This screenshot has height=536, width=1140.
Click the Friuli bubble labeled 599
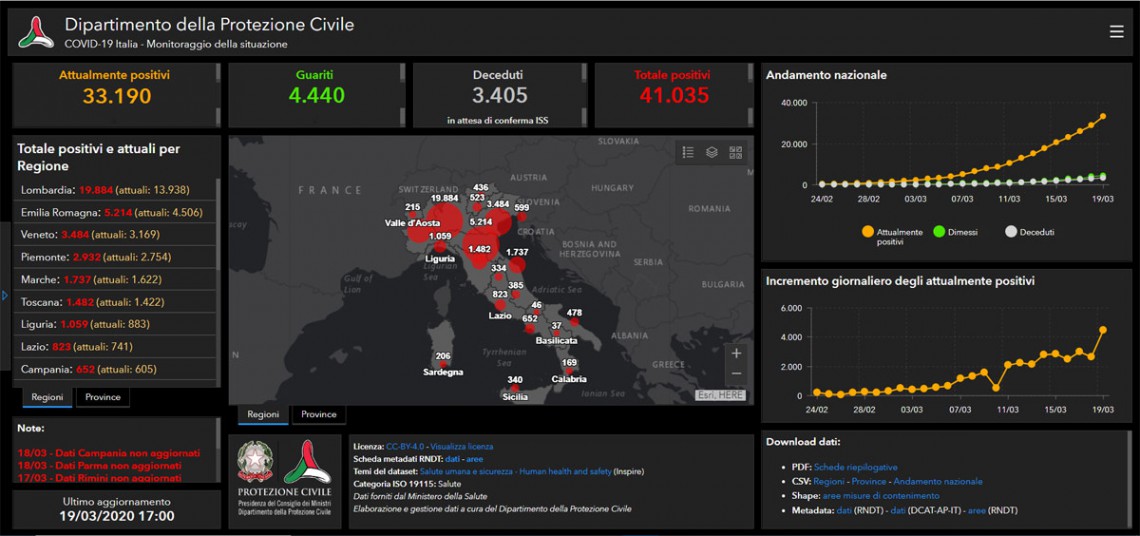click(x=522, y=217)
